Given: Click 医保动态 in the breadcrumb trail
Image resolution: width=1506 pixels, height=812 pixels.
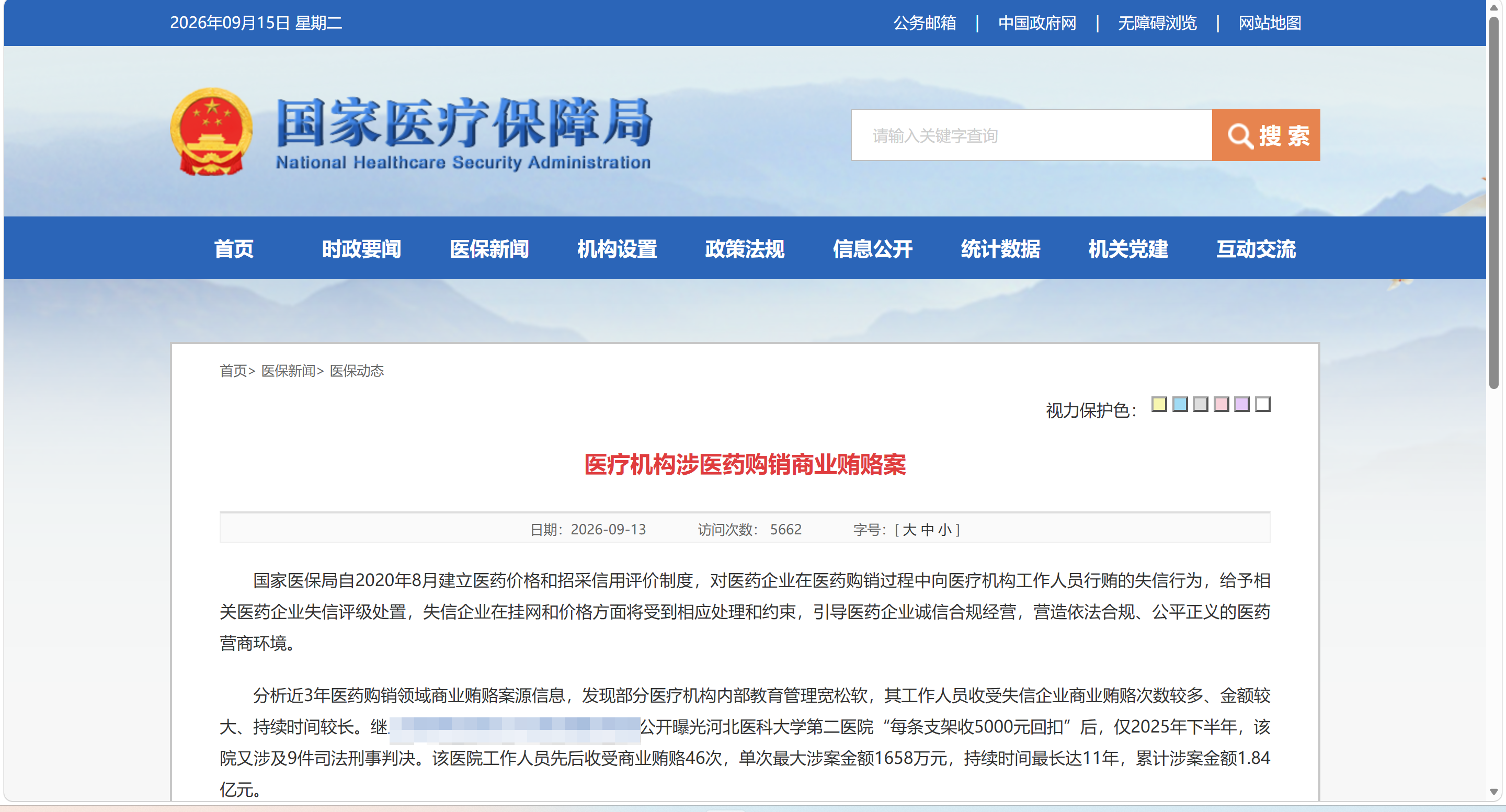Looking at the screenshot, I should coord(357,371).
